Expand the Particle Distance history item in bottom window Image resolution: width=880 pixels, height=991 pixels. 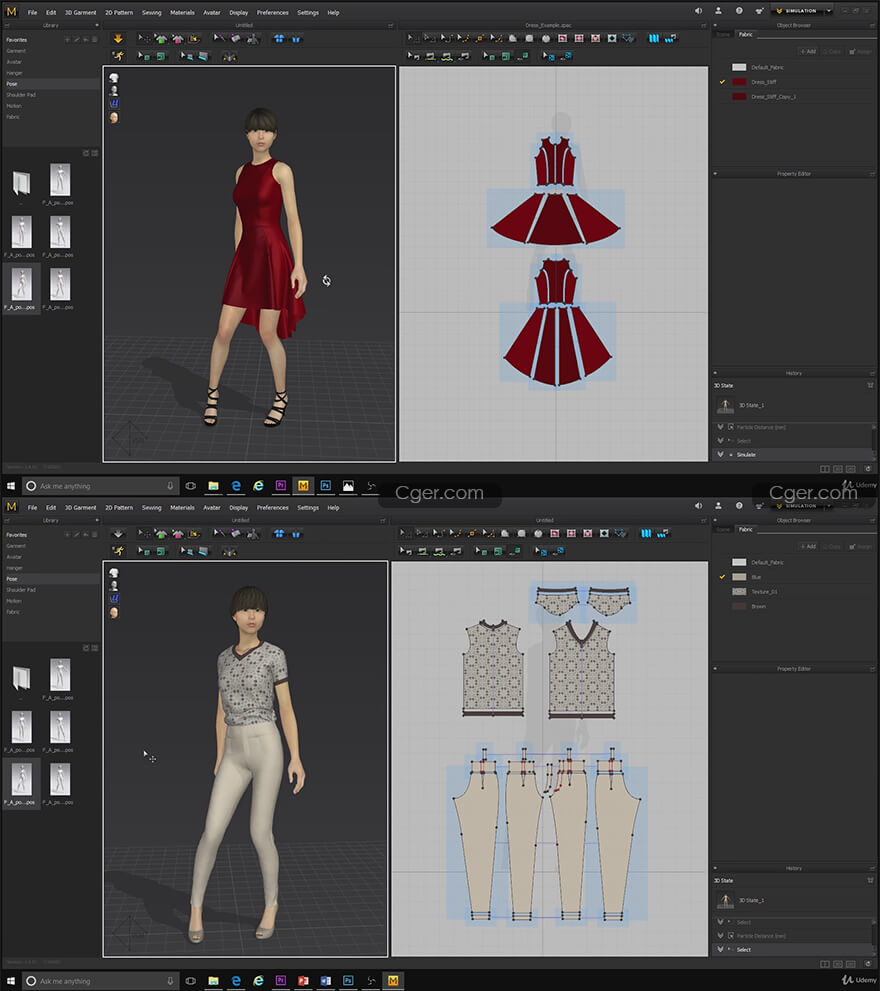coord(720,936)
